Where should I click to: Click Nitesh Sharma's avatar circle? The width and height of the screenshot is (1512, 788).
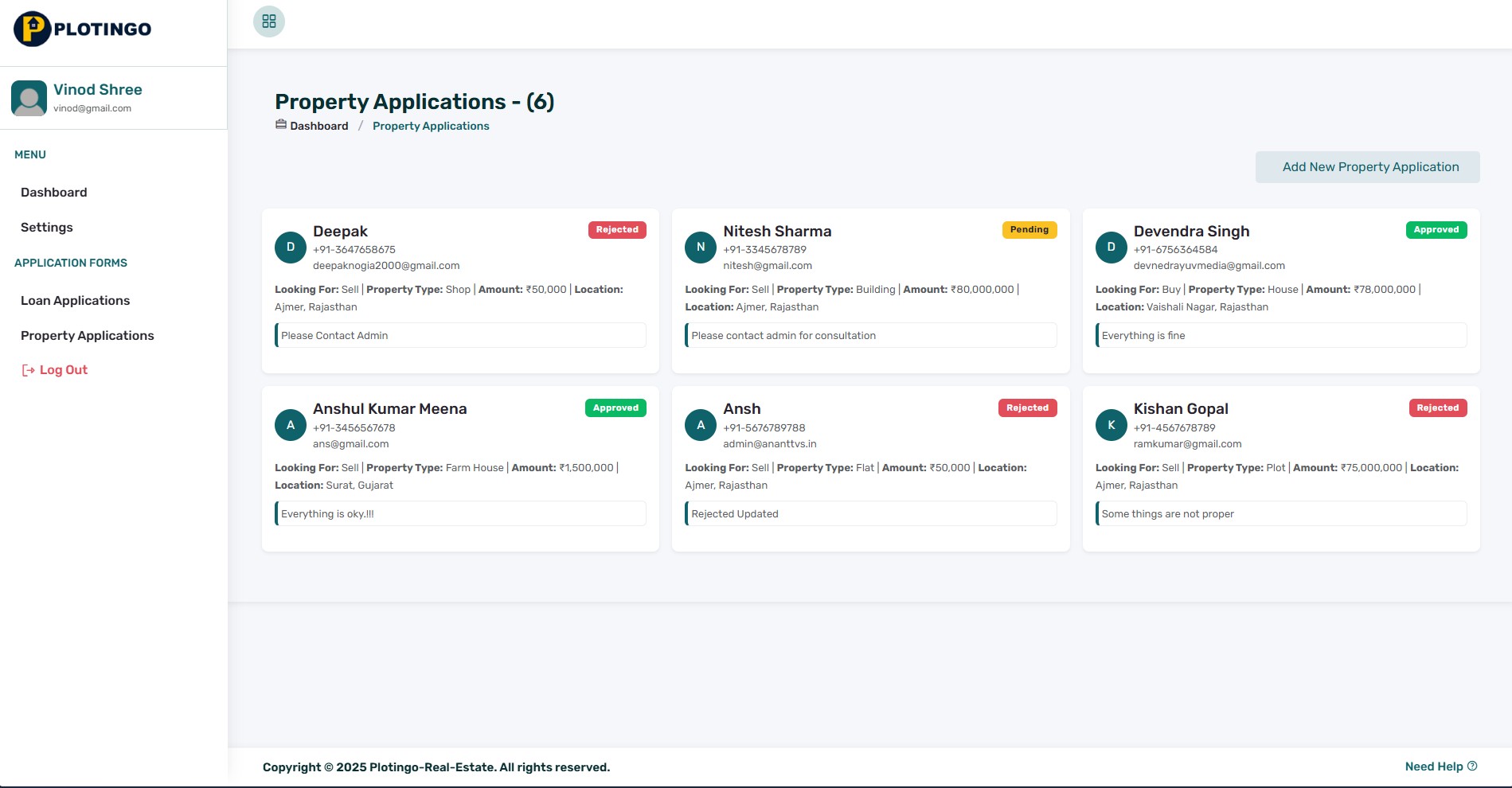pos(700,247)
